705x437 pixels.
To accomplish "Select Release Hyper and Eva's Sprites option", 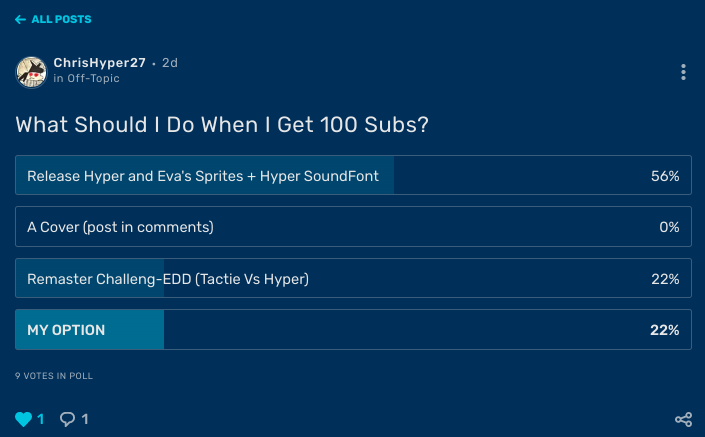I will (203, 175).
